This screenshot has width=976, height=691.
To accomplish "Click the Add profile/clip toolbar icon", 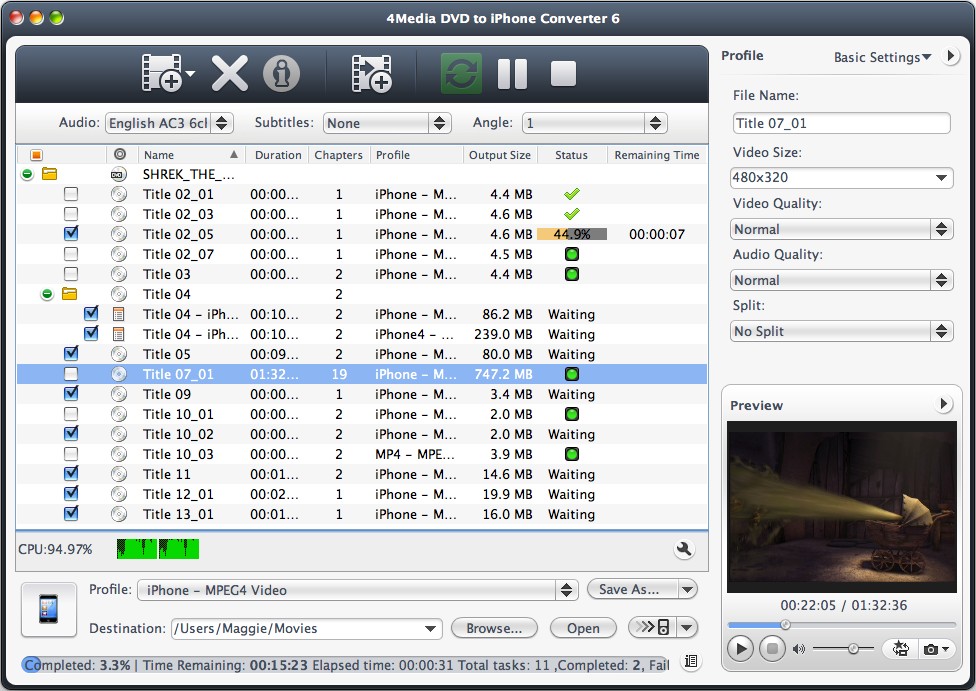I will pyautogui.click(x=371, y=73).
